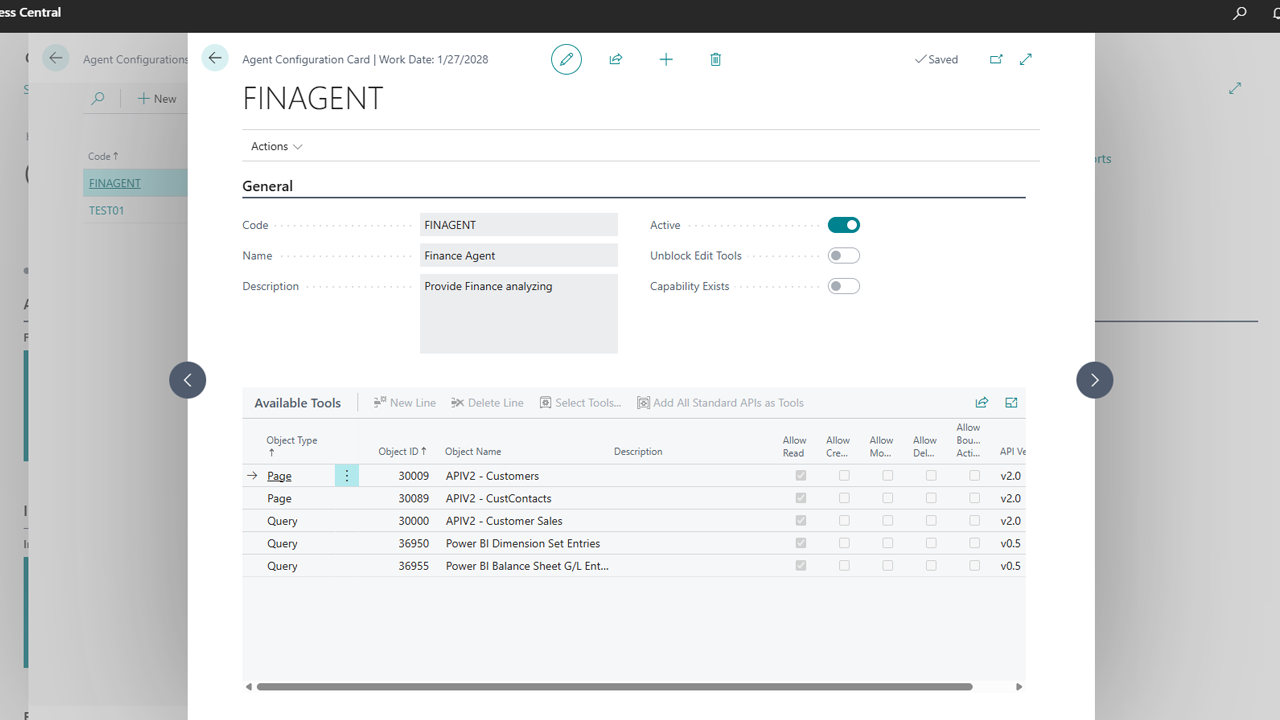The image size is (1280, 720).
Task: Go to previous record arrow
Action: point(188,380)
